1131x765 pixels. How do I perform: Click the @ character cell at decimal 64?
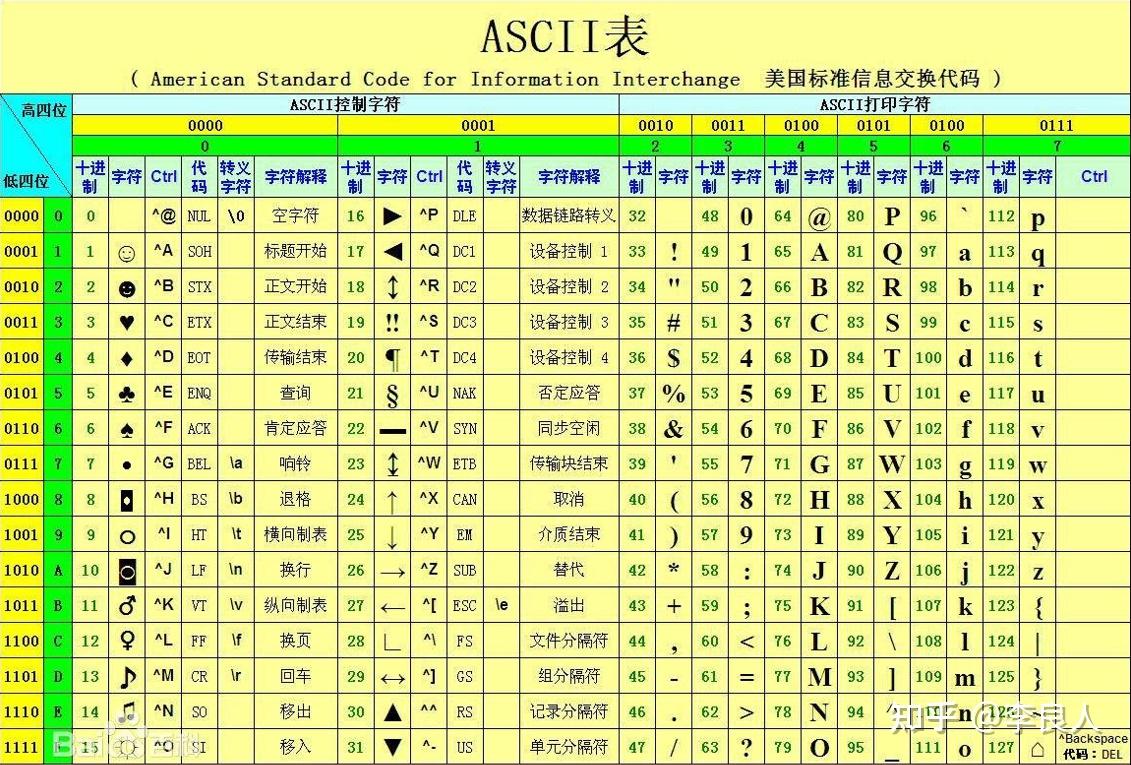pos(819,216)
